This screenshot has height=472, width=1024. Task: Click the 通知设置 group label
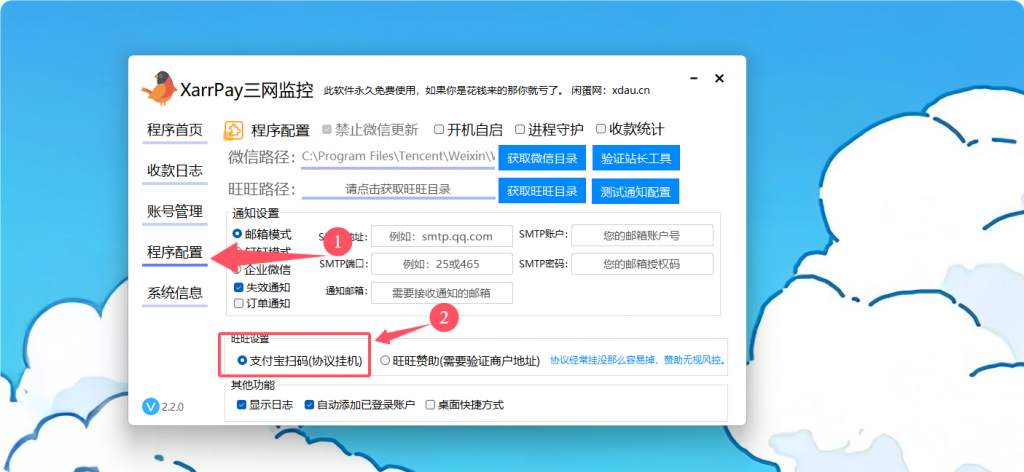255,213
